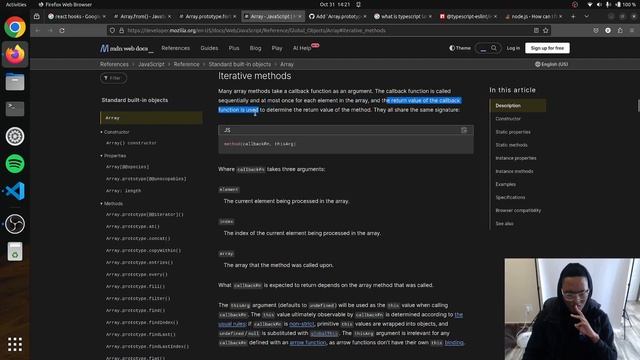Open Visual Studio Code from dock

(15, 191)
